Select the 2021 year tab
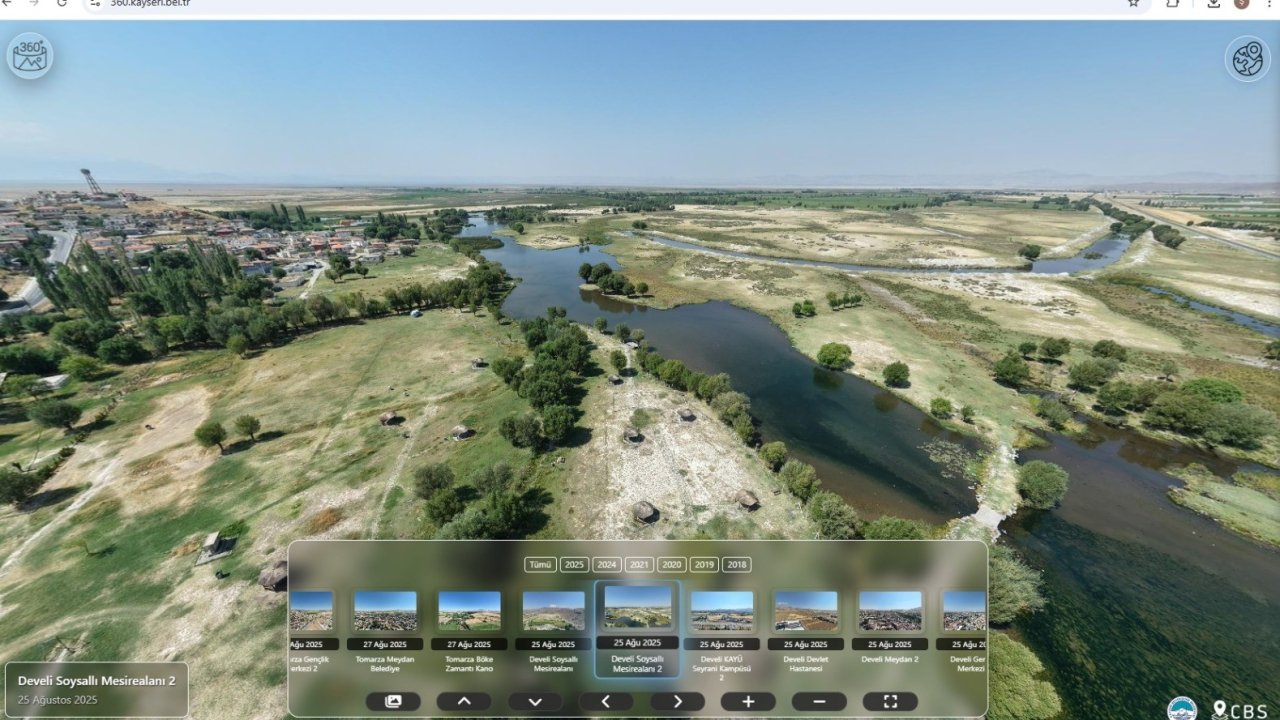Screen dimensions: 1280x720 click(638, 564)
